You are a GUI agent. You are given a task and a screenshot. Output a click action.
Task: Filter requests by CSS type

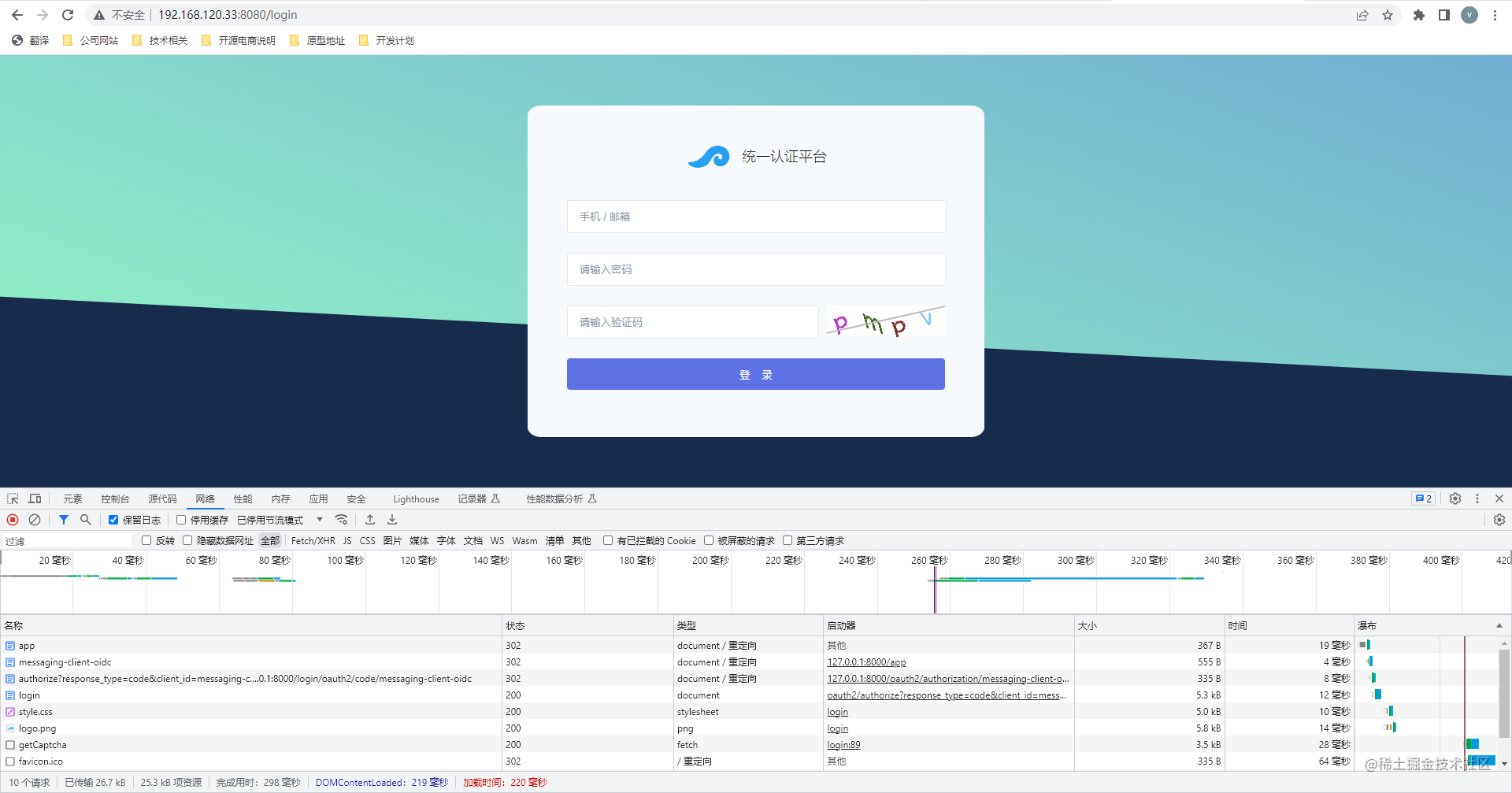coord(367,540)
